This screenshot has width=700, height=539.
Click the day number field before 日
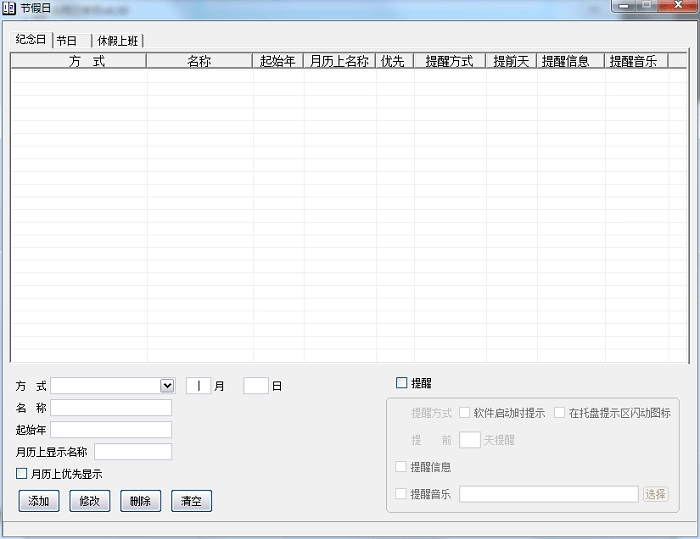256,386
